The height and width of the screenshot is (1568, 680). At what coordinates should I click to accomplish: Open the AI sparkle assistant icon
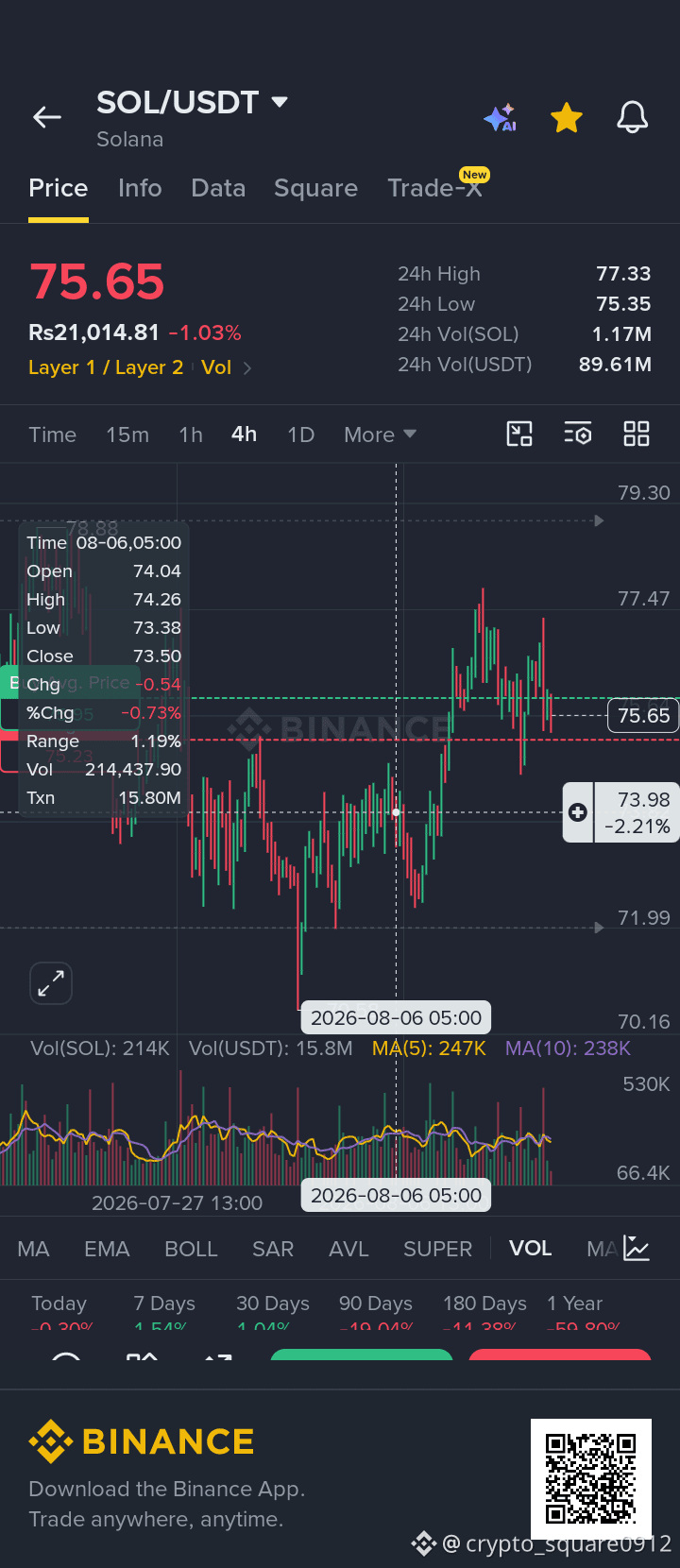[x=501, y=118]
